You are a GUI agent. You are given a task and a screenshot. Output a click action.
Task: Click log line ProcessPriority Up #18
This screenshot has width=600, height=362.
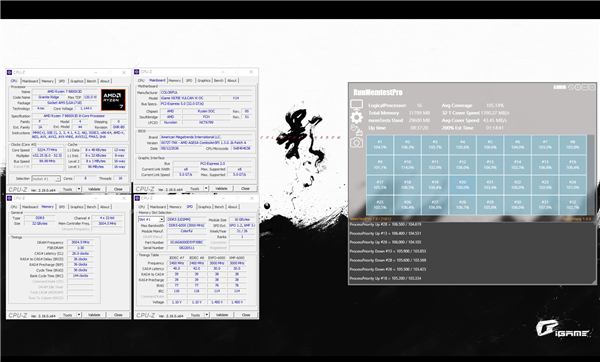[x=385, y=278]
